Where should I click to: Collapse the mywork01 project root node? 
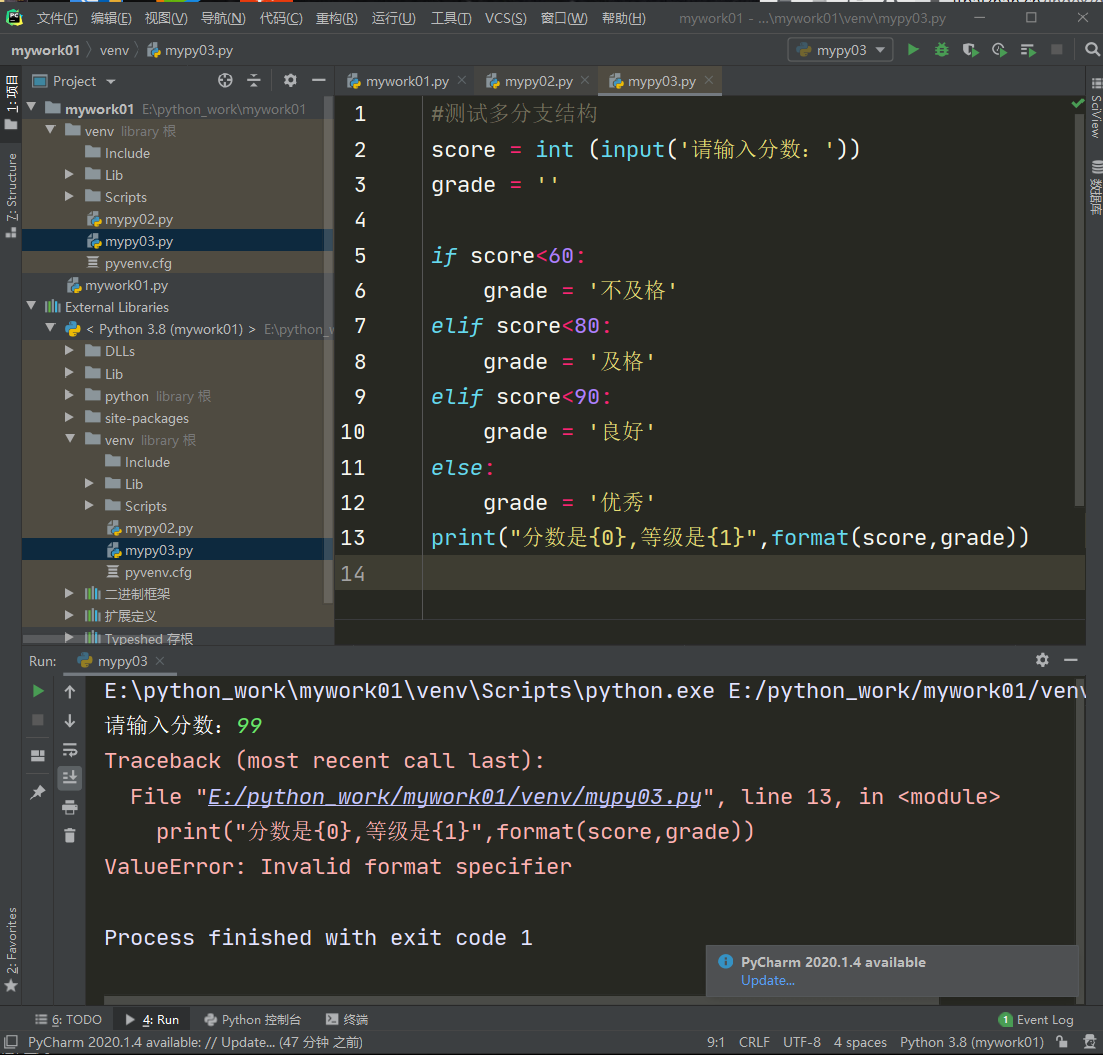(32, 108)
